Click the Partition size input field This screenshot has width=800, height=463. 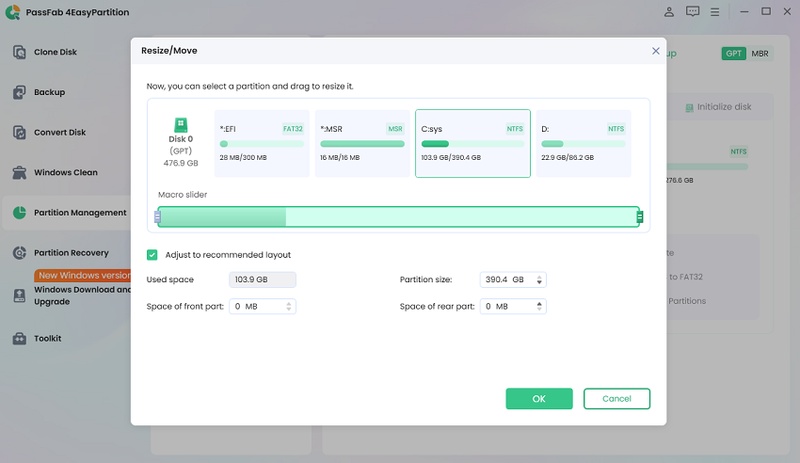click(x=513, y=280)
